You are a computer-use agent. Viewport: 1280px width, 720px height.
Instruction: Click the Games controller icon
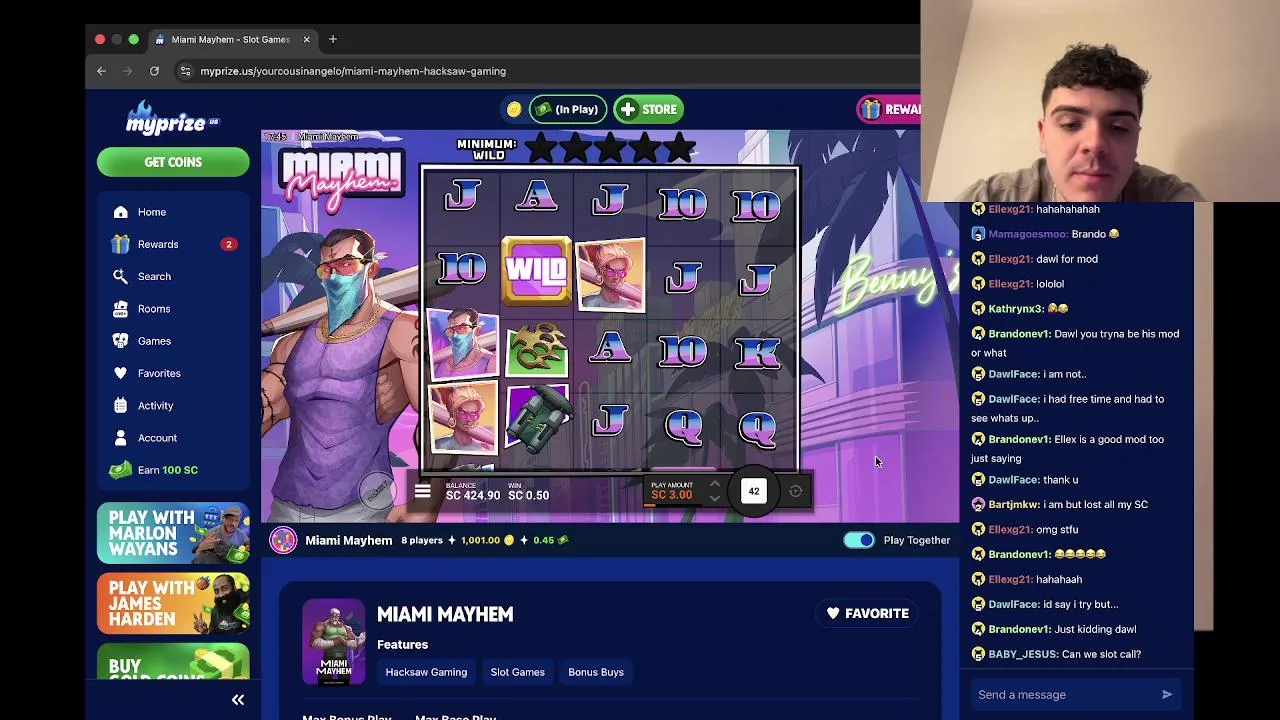[x=121, y=341]
